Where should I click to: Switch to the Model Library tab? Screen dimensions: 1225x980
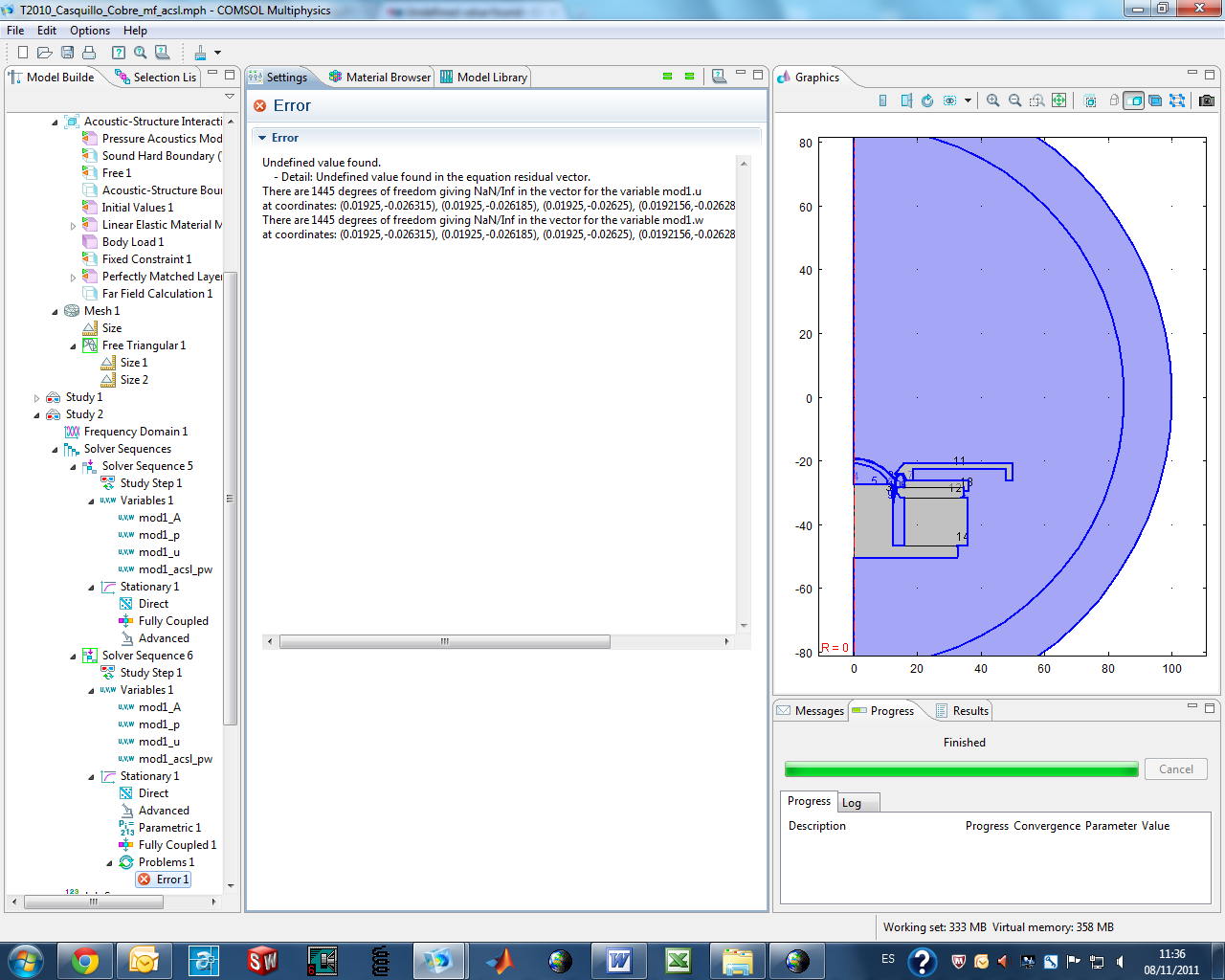[x=483, y=78]
